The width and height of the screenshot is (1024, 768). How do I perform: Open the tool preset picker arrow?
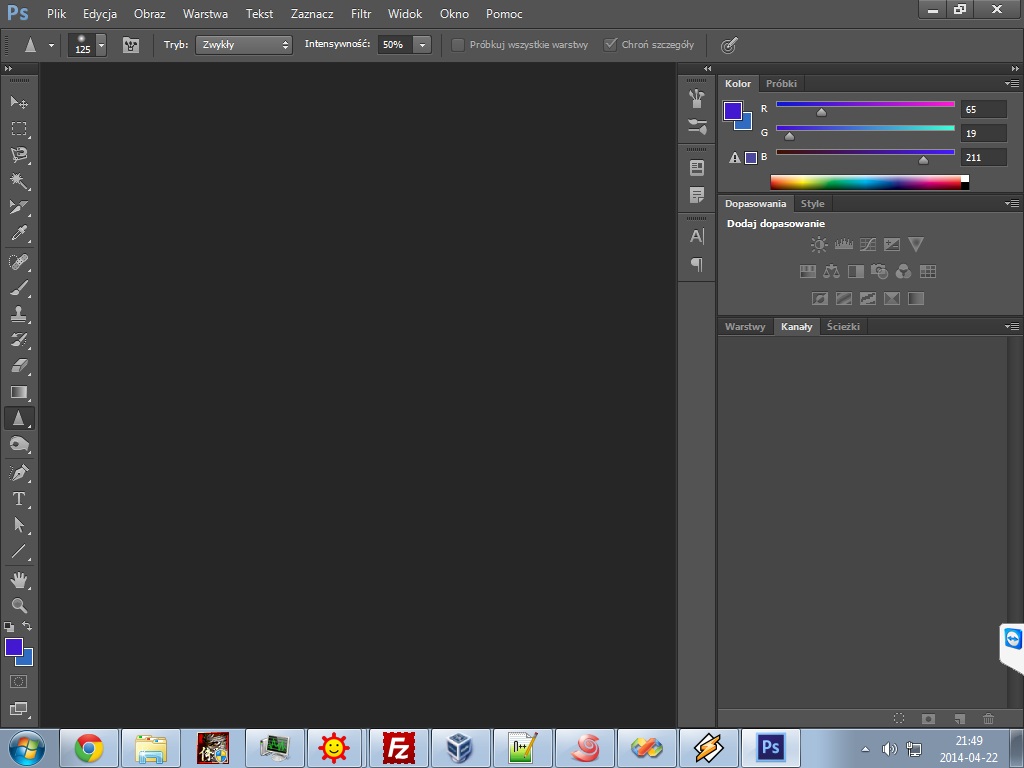tap(51, 46)
